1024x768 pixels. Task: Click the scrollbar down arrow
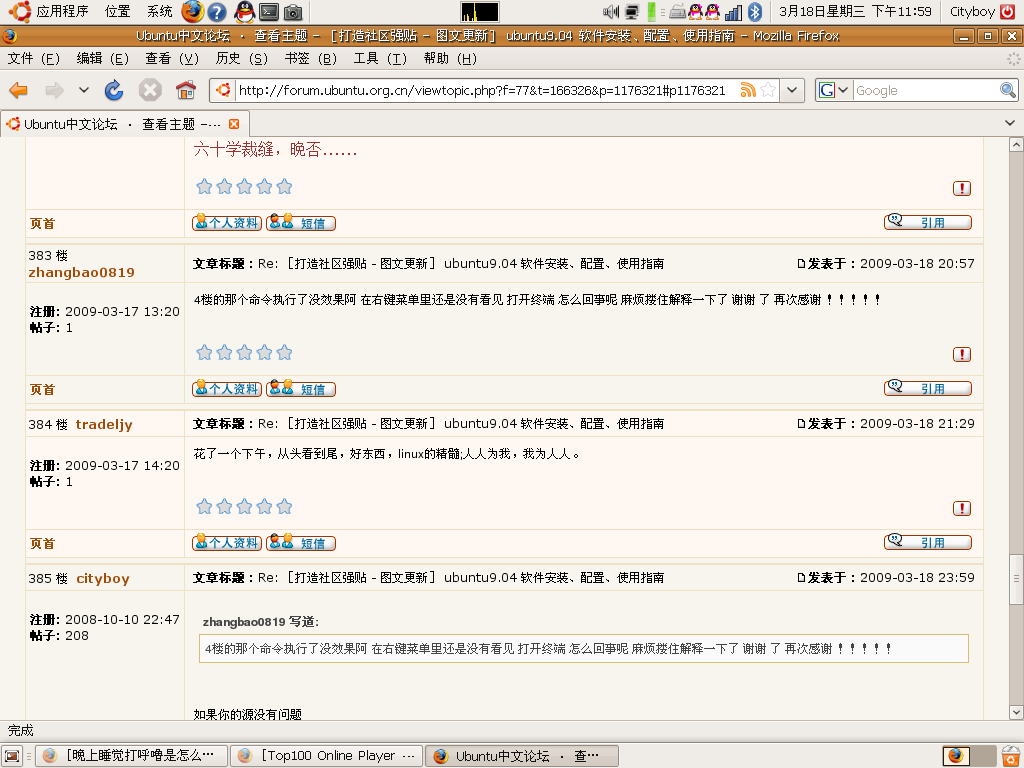pos(1016,712)
